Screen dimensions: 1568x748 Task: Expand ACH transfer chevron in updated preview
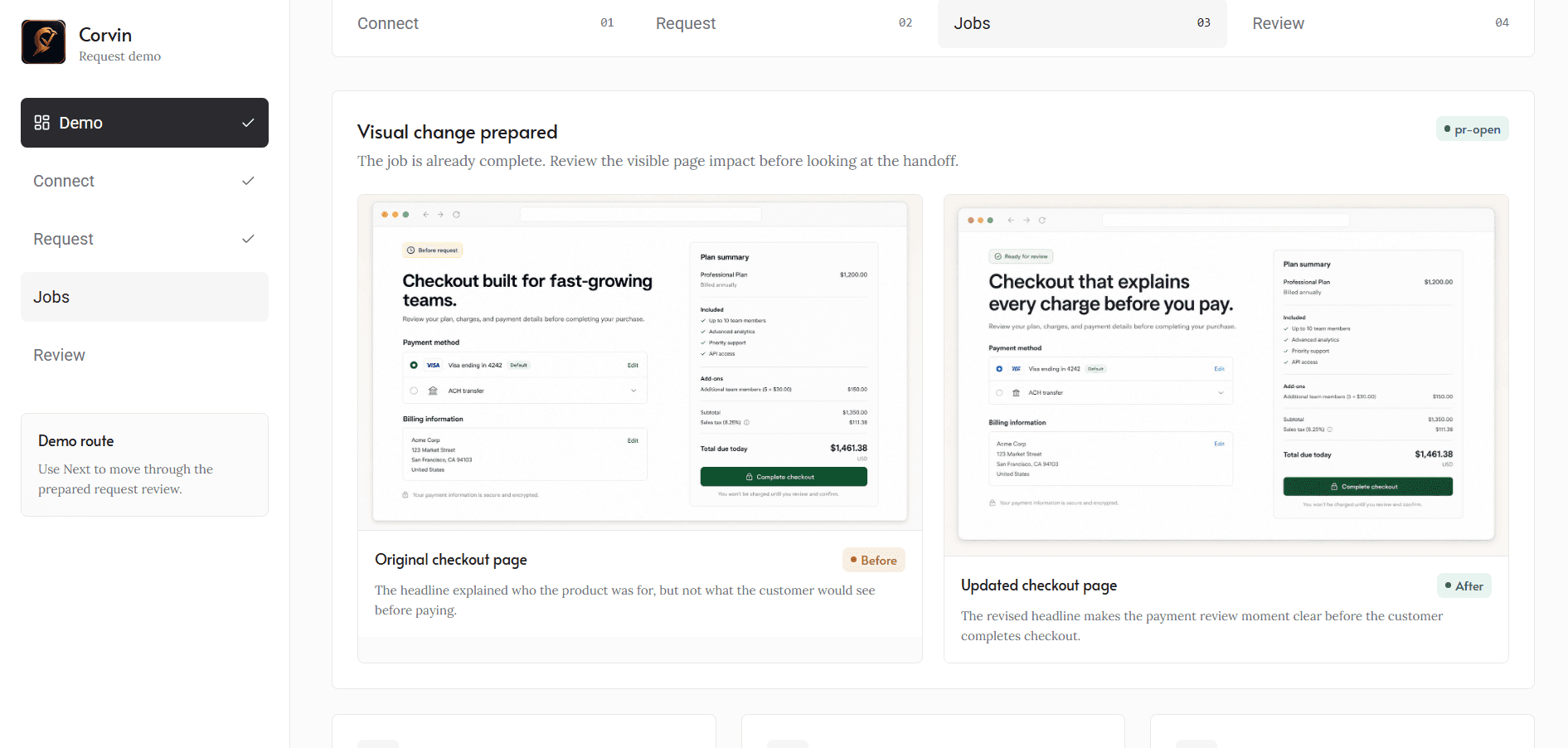pos(1221,393)
